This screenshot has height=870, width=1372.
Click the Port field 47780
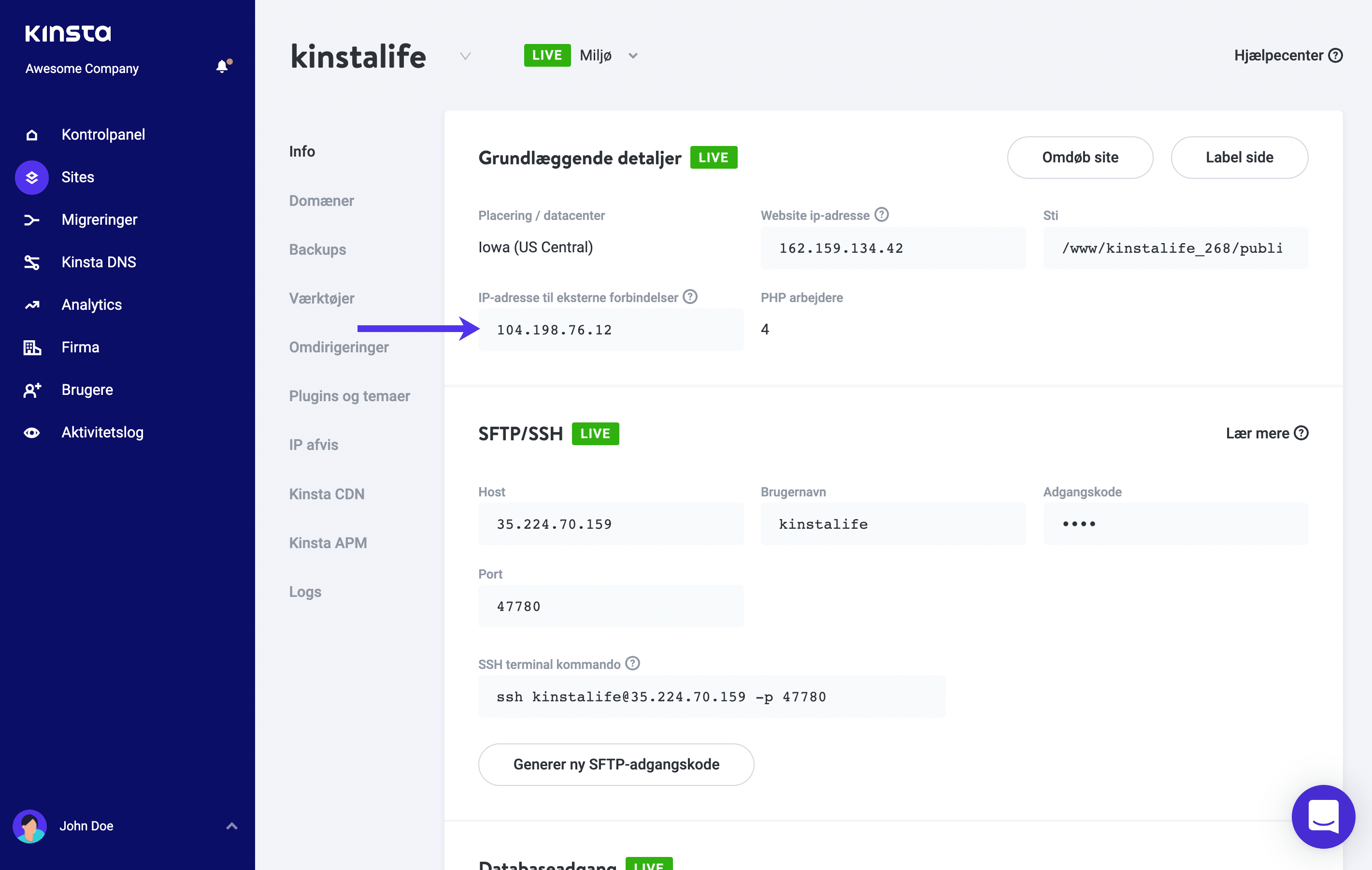tap(611, 607)
